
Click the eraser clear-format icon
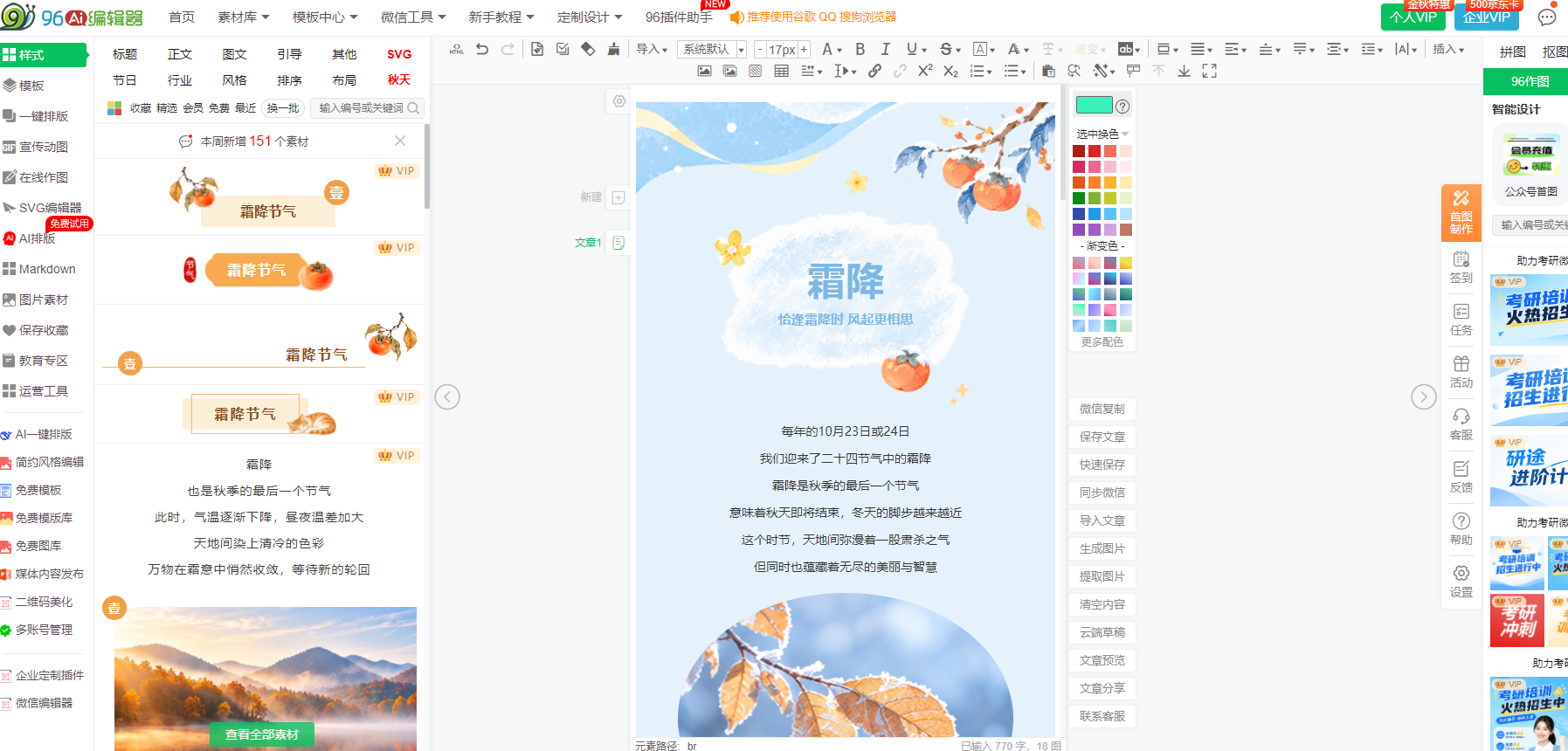(x=588, y=50)
